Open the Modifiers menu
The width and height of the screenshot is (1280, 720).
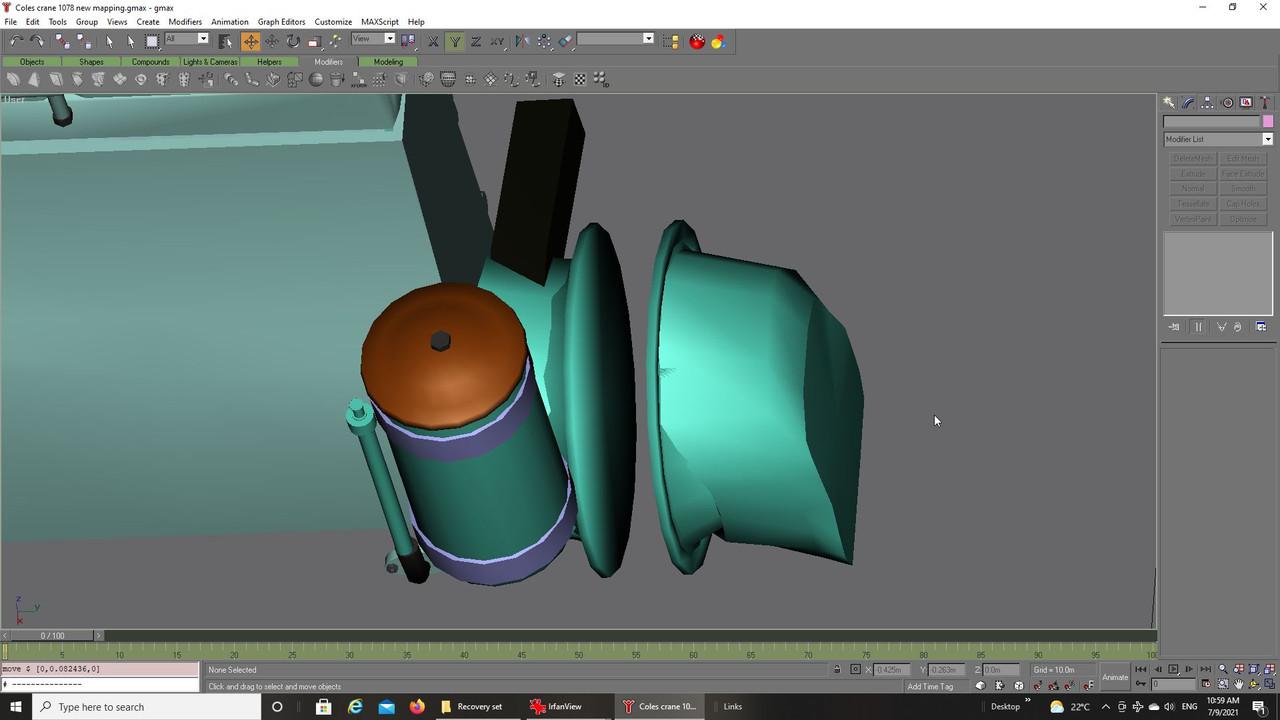[185, 21]
